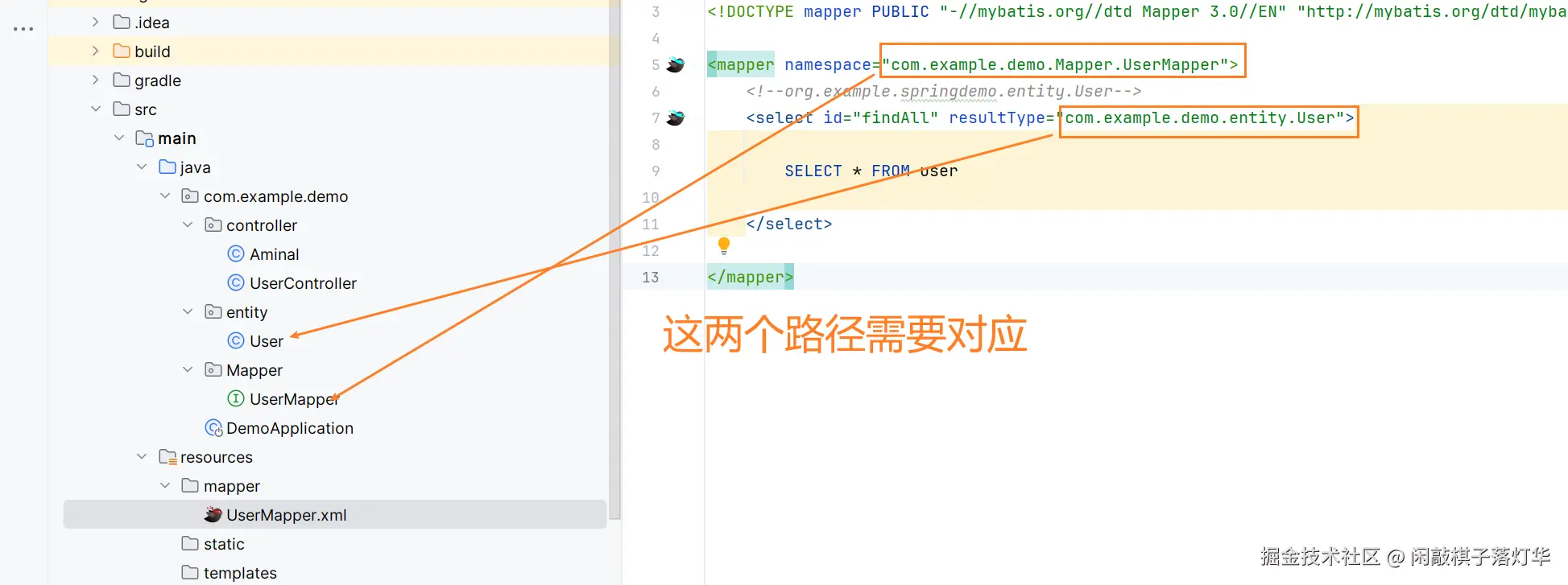The height and width of the screenshot is (585, 1568).
Task: Collapse the controller package
Action: (x=188, y=225)
